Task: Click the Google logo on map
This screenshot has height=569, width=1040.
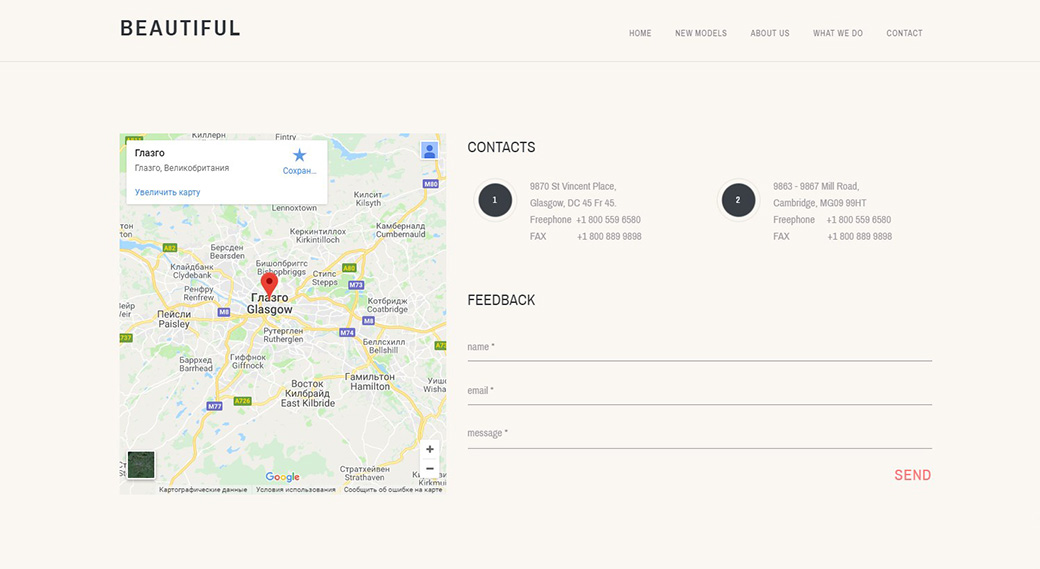Action: click(x=282, y=477)
